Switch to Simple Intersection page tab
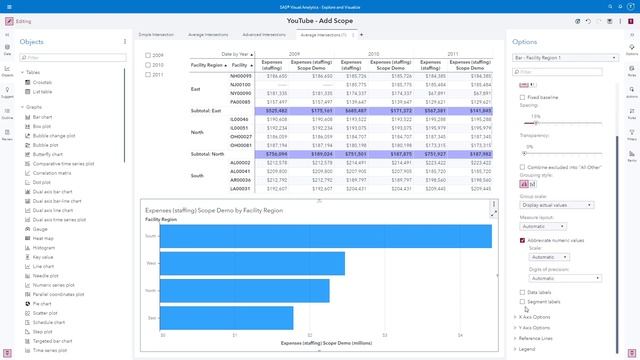This screenshot has width=640, height=360. tap(156, 35)
